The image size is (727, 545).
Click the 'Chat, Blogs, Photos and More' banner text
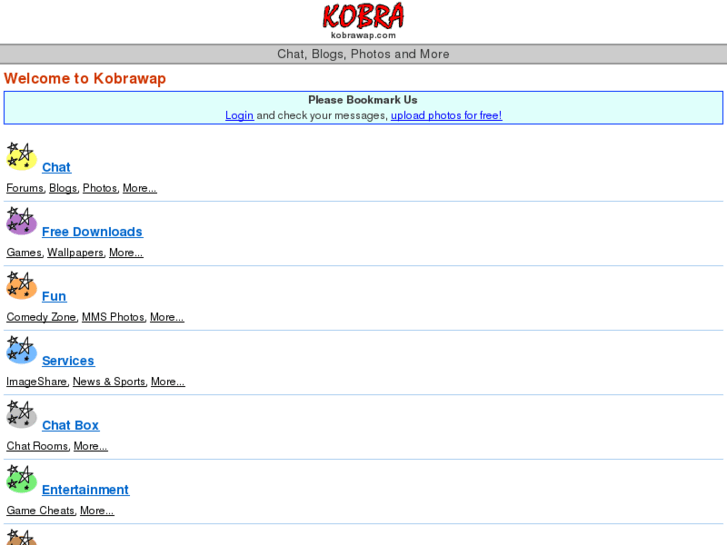pyautogui.click(x=363, y=54)
